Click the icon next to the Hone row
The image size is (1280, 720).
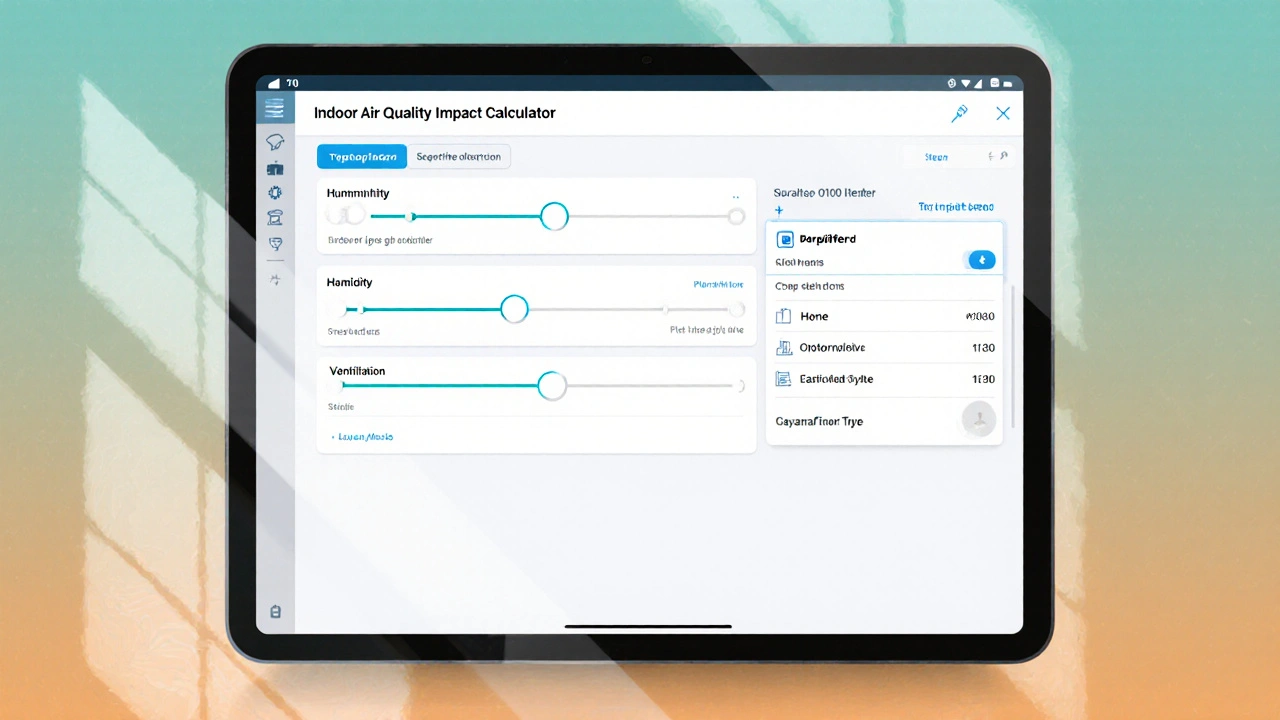783,317
